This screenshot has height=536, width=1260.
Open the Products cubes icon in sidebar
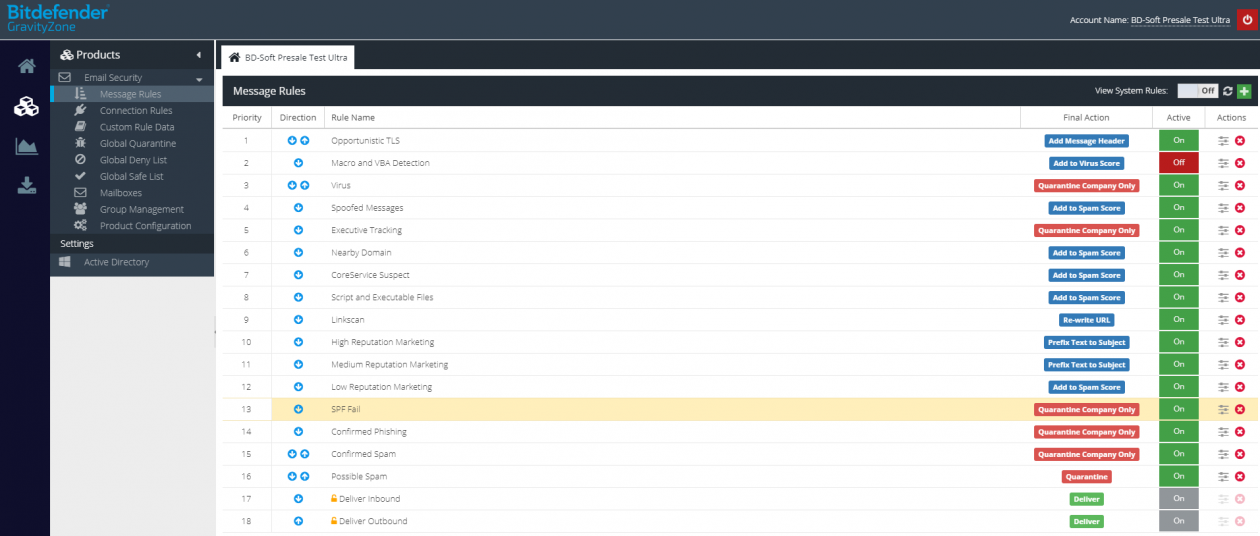(26, 106)
